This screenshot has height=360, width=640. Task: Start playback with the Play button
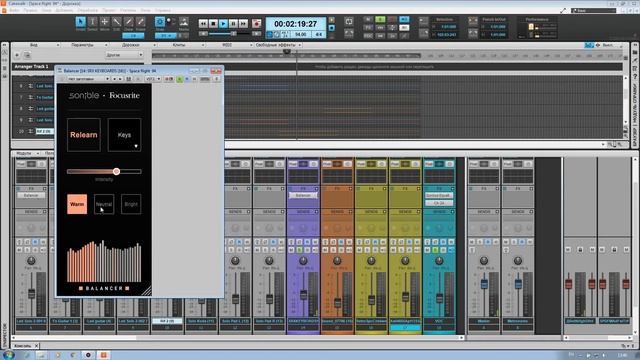click(223, 24)
